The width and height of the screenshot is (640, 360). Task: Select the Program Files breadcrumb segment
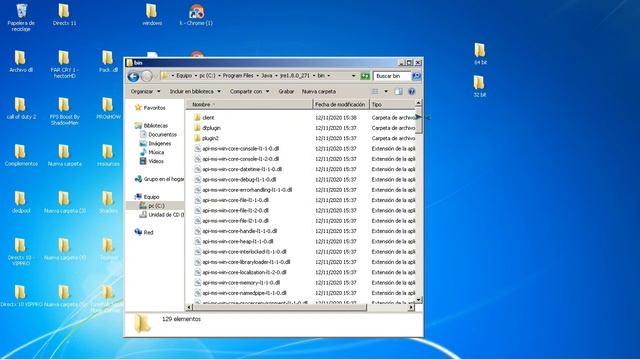point(238,76)
